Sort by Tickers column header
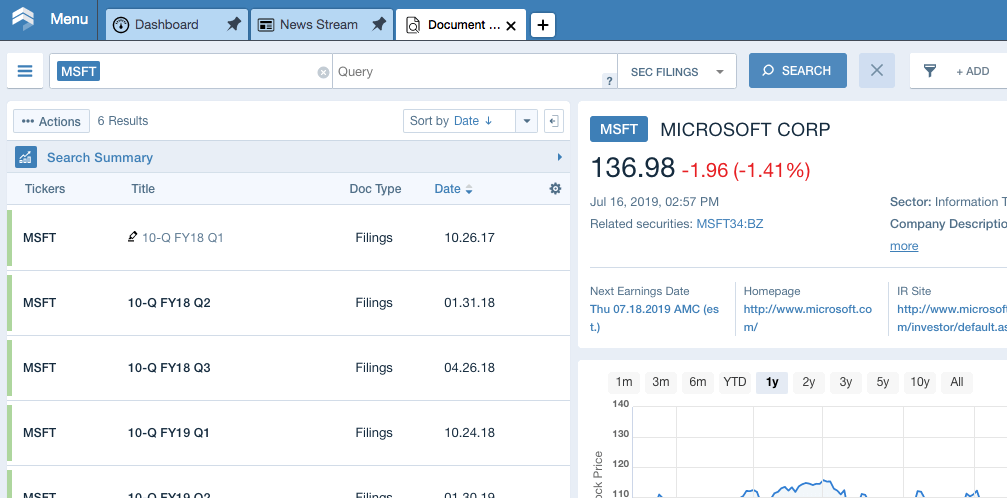The height and width of the screenshot is (498, 1007). pyautogui.click(x=45, y=189)
